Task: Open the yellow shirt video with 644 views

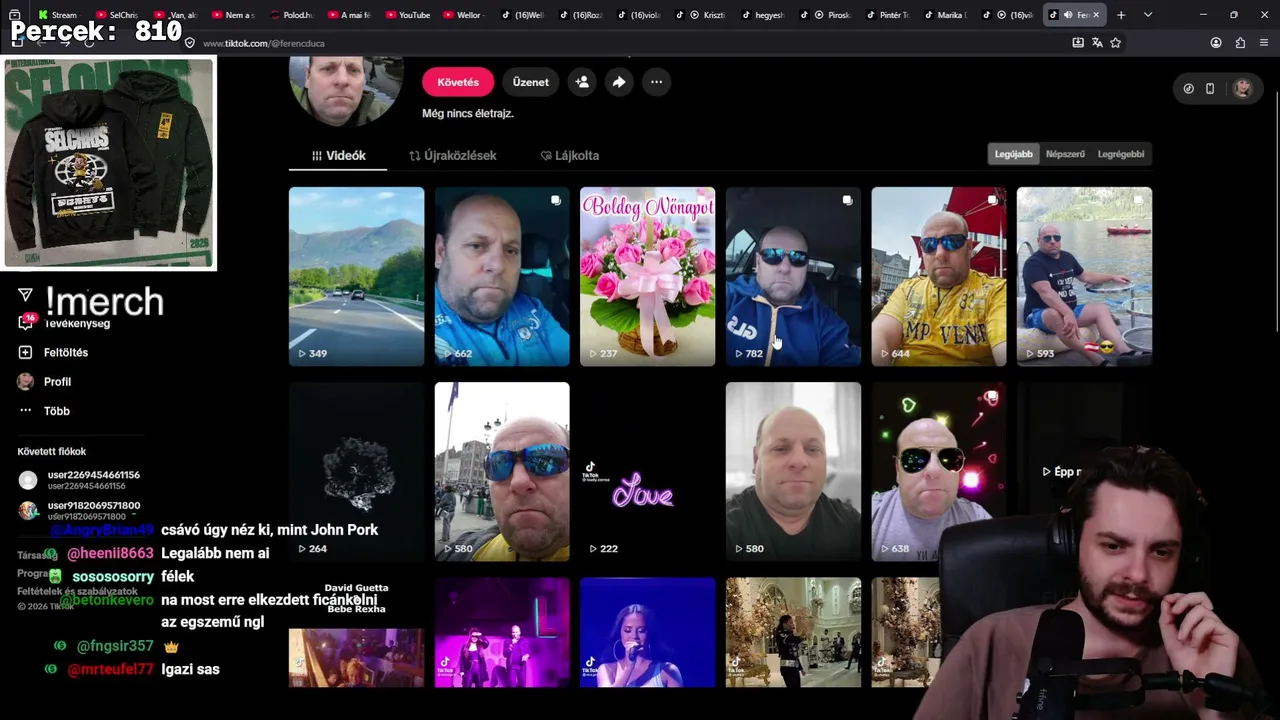Action: point(938,276)
